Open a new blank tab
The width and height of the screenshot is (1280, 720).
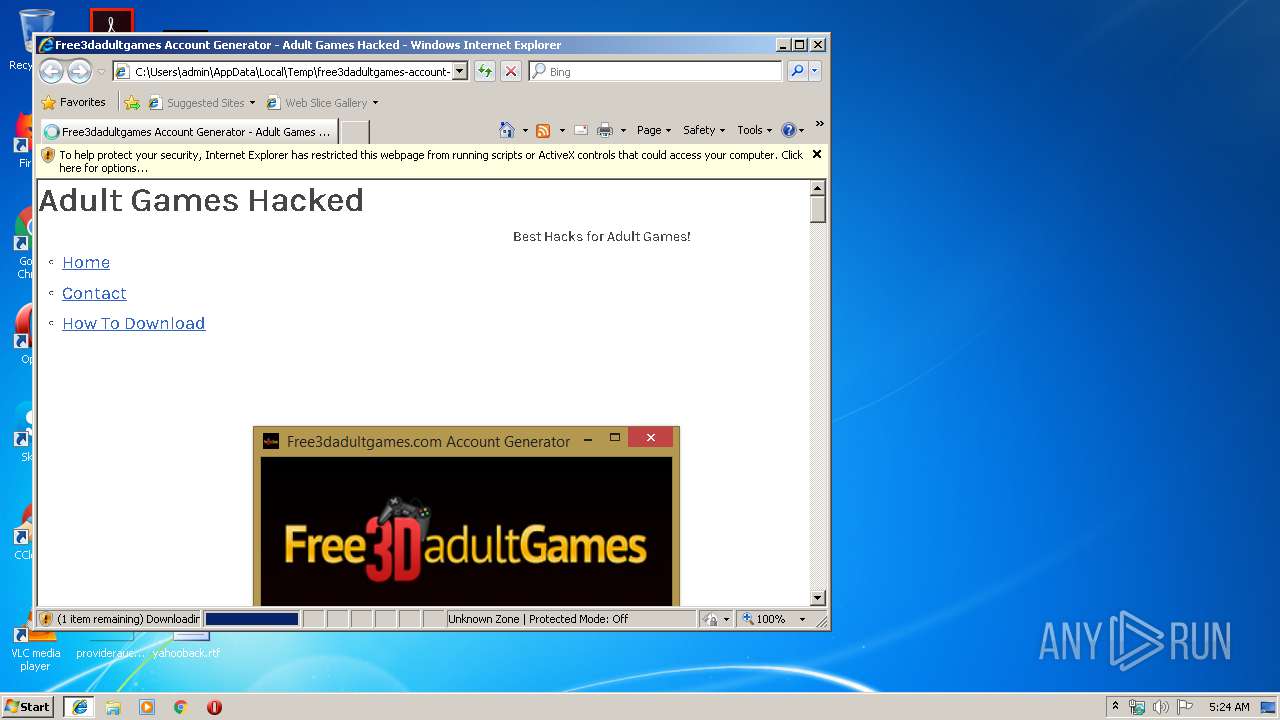(355, 132)
